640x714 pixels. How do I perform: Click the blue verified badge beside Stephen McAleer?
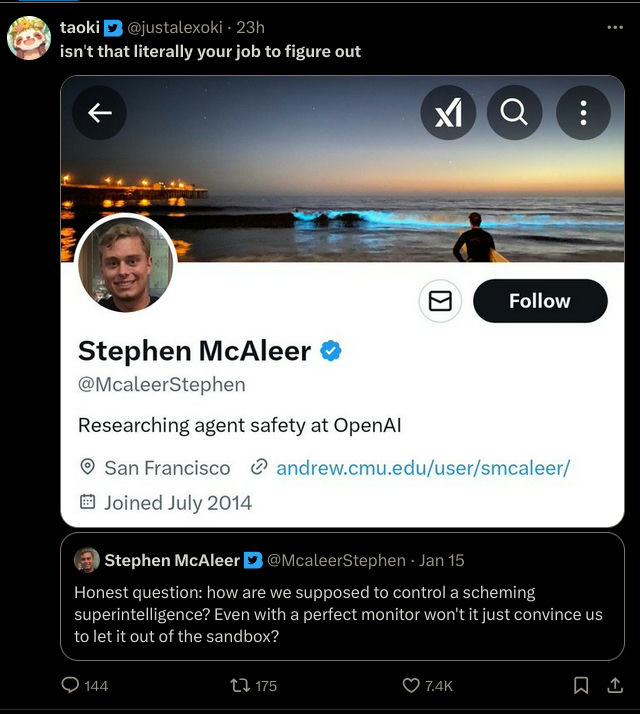(x=331, y=351)
